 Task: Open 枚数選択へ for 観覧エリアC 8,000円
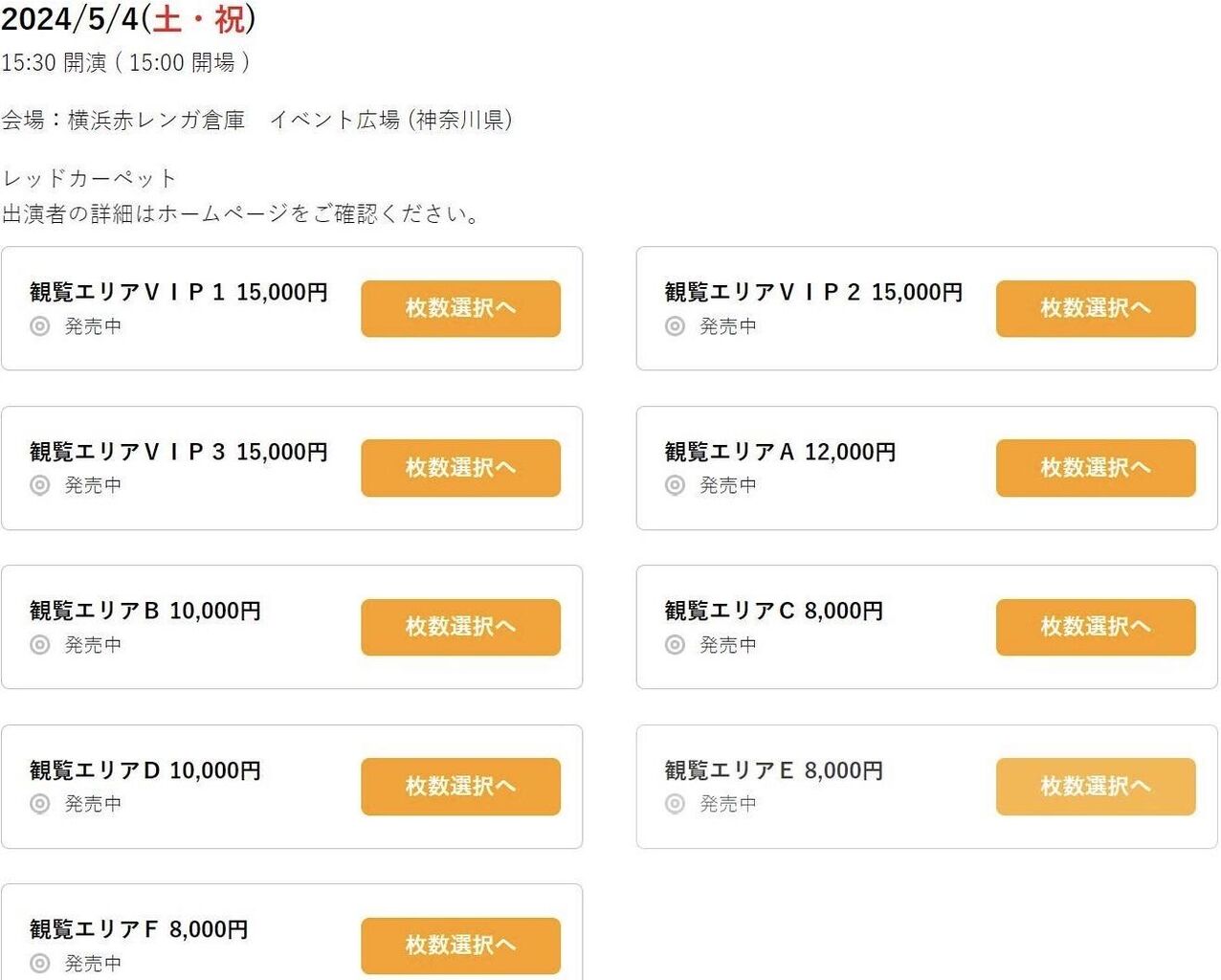click(x=1096, y=627)
